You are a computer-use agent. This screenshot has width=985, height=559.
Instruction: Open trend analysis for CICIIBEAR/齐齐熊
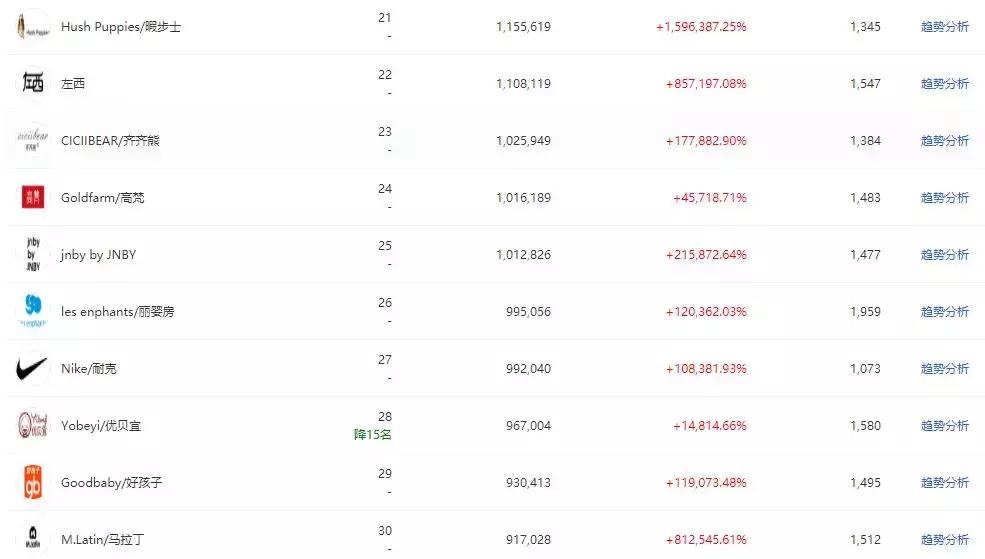click(x=944, y=141)
